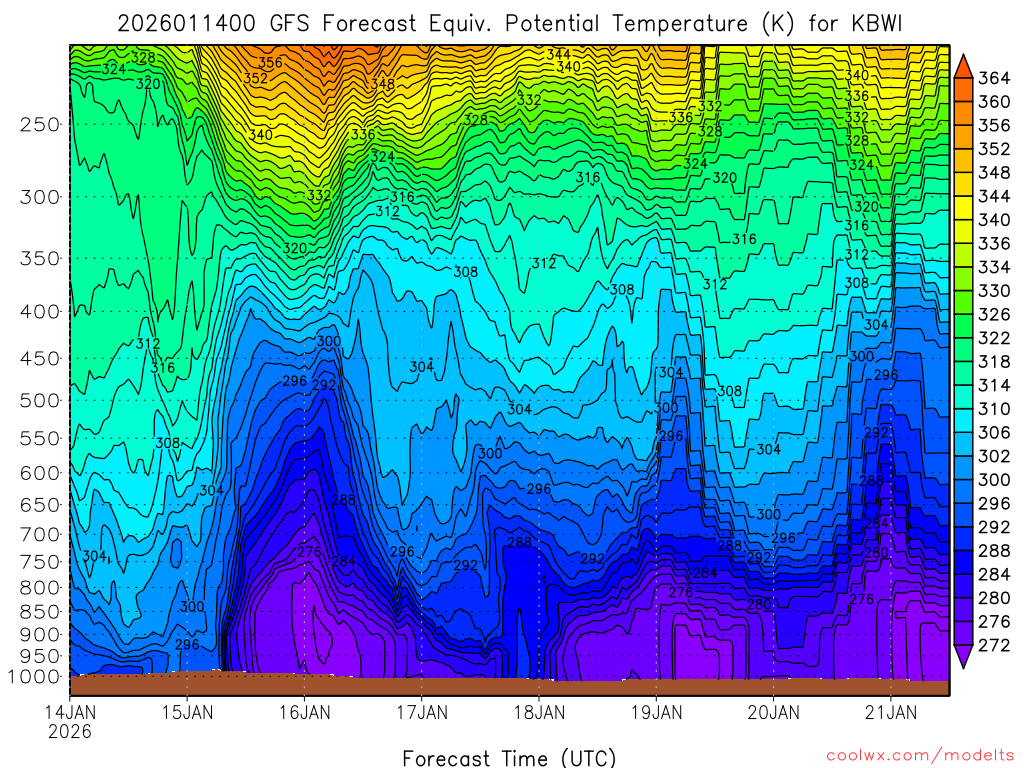Select the 306 colorbar label
This screenshot has height=768, width=1024.
tap(994, 432)
